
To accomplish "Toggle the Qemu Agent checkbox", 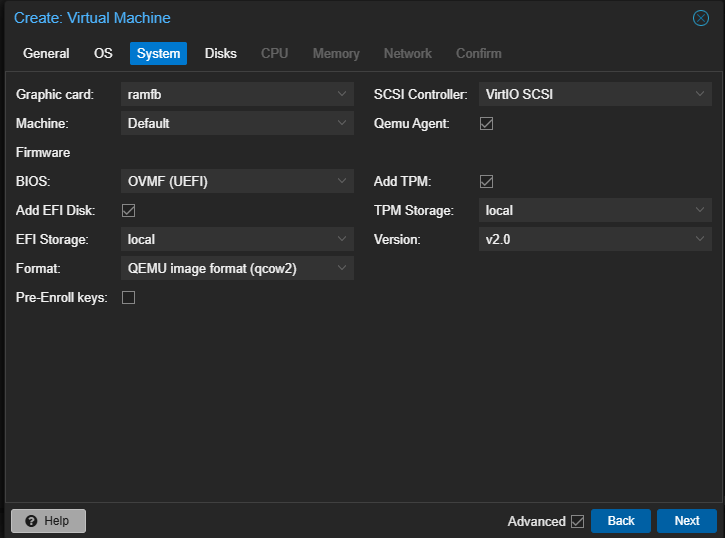I will (487, 124).
